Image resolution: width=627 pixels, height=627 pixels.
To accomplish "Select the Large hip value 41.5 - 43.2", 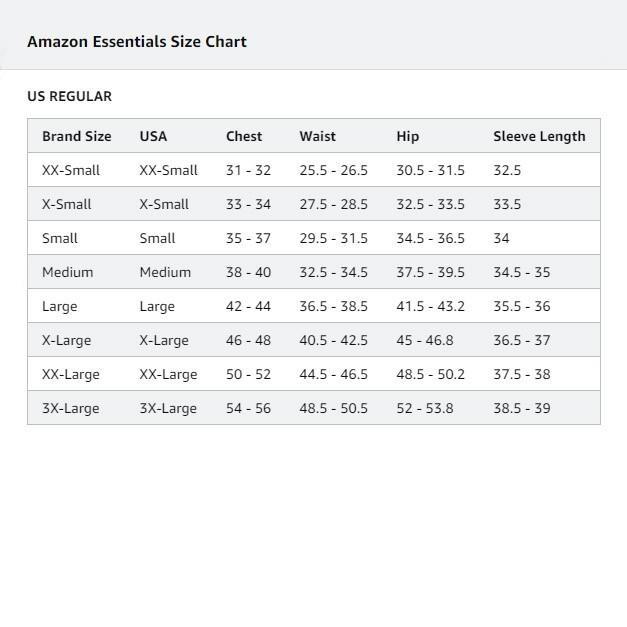I will [x=430, y=306].
